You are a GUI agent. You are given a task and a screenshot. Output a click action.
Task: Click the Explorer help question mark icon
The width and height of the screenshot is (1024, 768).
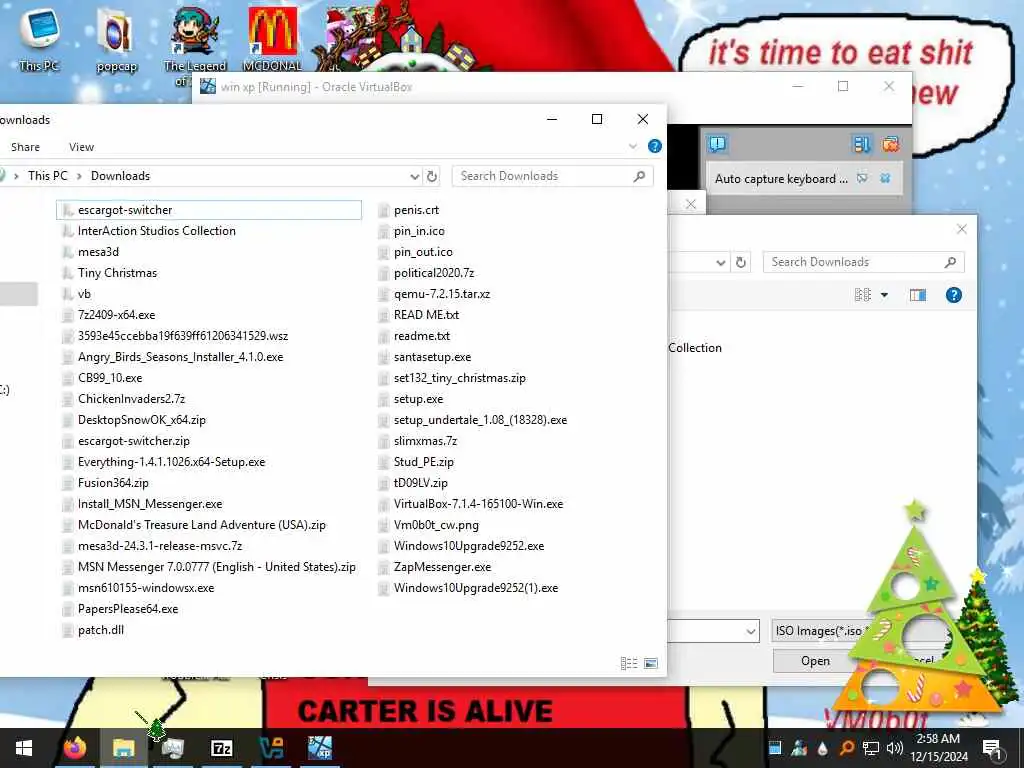(654, 146)
